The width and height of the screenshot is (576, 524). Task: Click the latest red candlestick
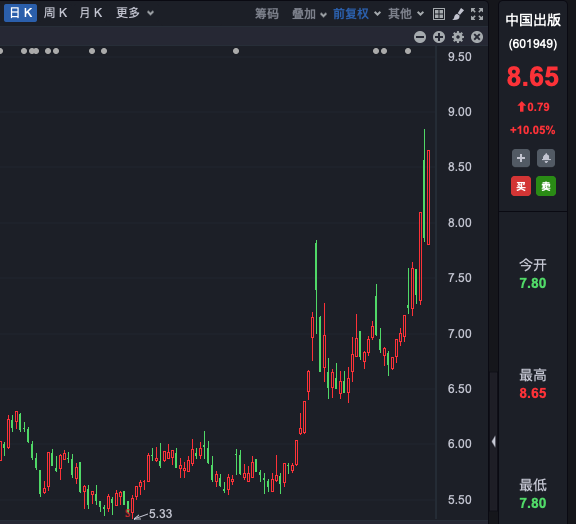[428, 197]
